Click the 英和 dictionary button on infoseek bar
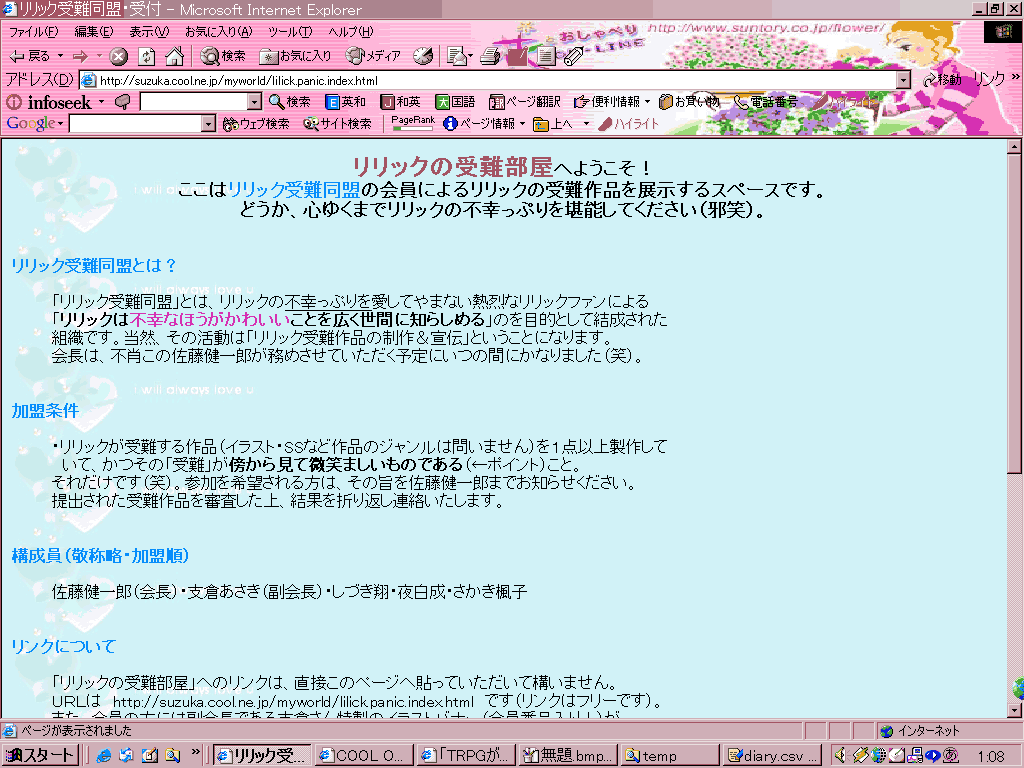 tap(346, 101)
